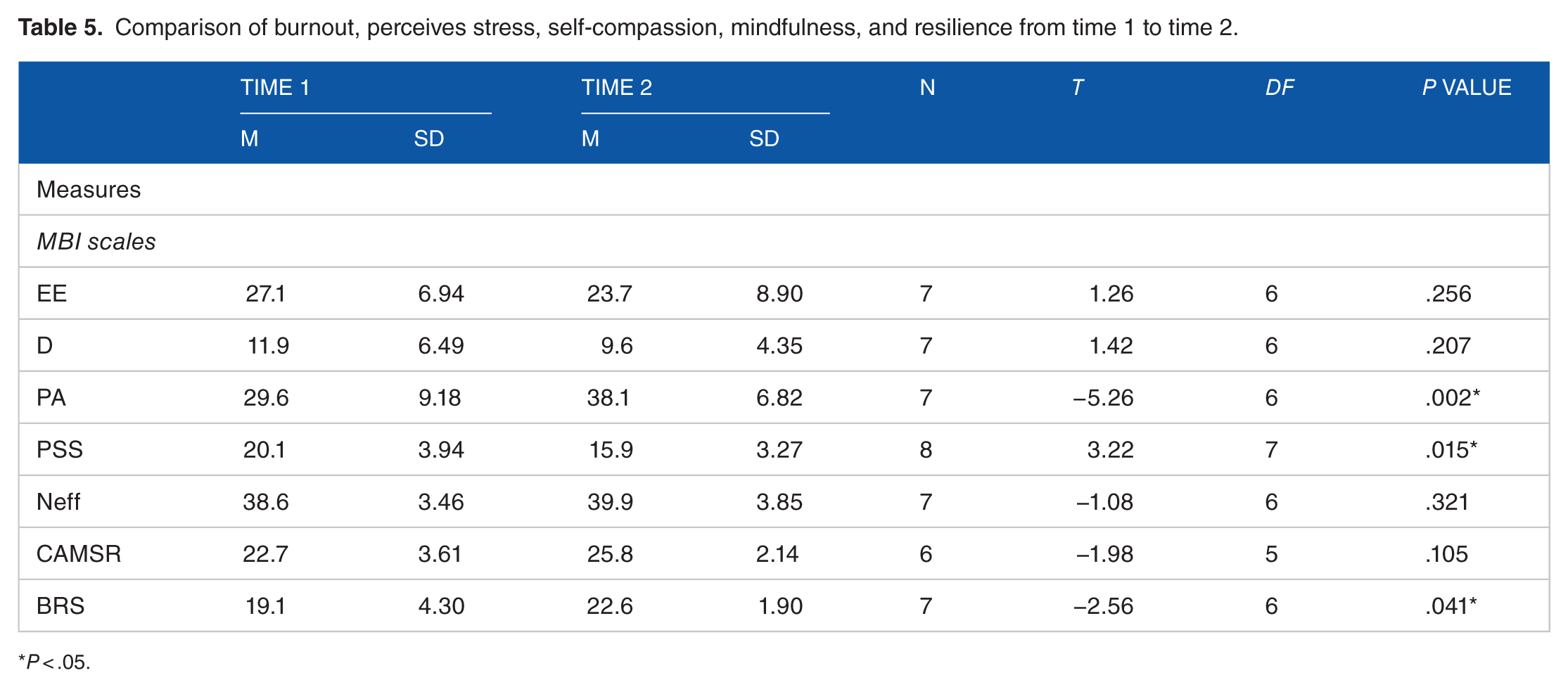The width and height of the screenshot is (1568, 687).
Task: Select the Measures row heading
Action: click(89, 189)
